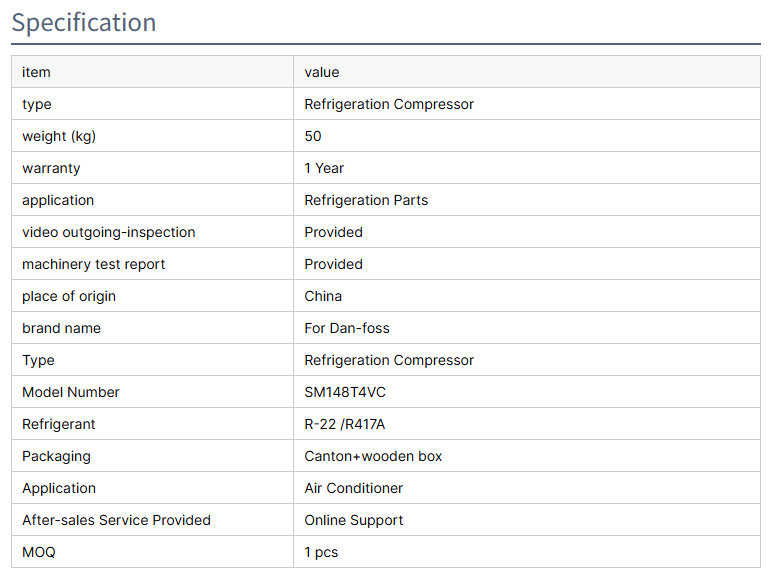Click the '1 pcs' MOQ value
Viewport: 773px width, 581px height.
[x=321, y=552]
